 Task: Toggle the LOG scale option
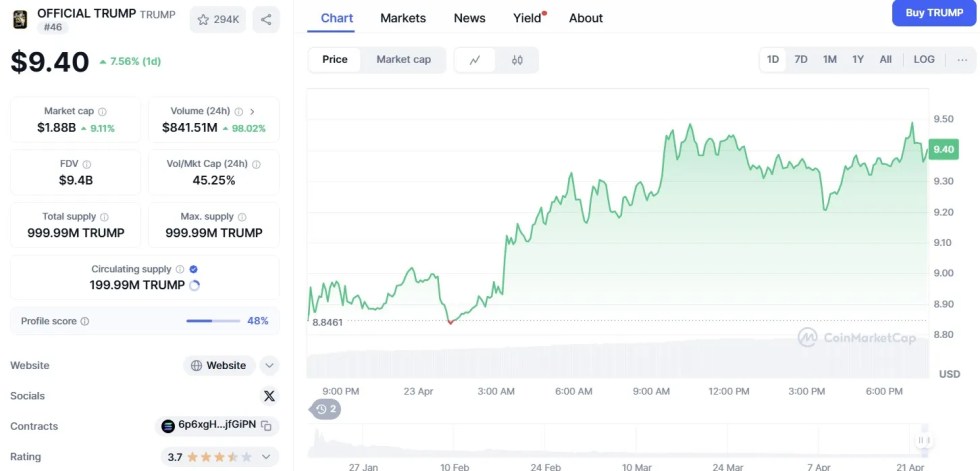(924, 59)
